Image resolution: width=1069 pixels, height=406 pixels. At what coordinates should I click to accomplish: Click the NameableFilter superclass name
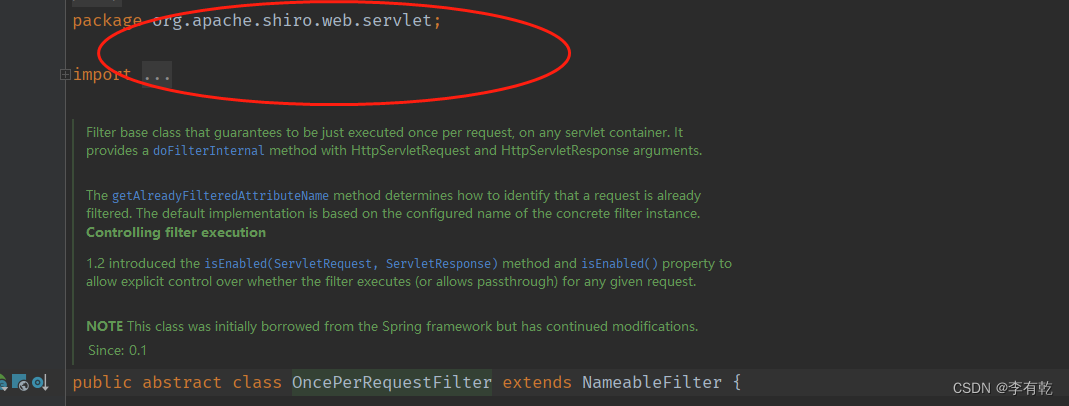click(651, 382)
